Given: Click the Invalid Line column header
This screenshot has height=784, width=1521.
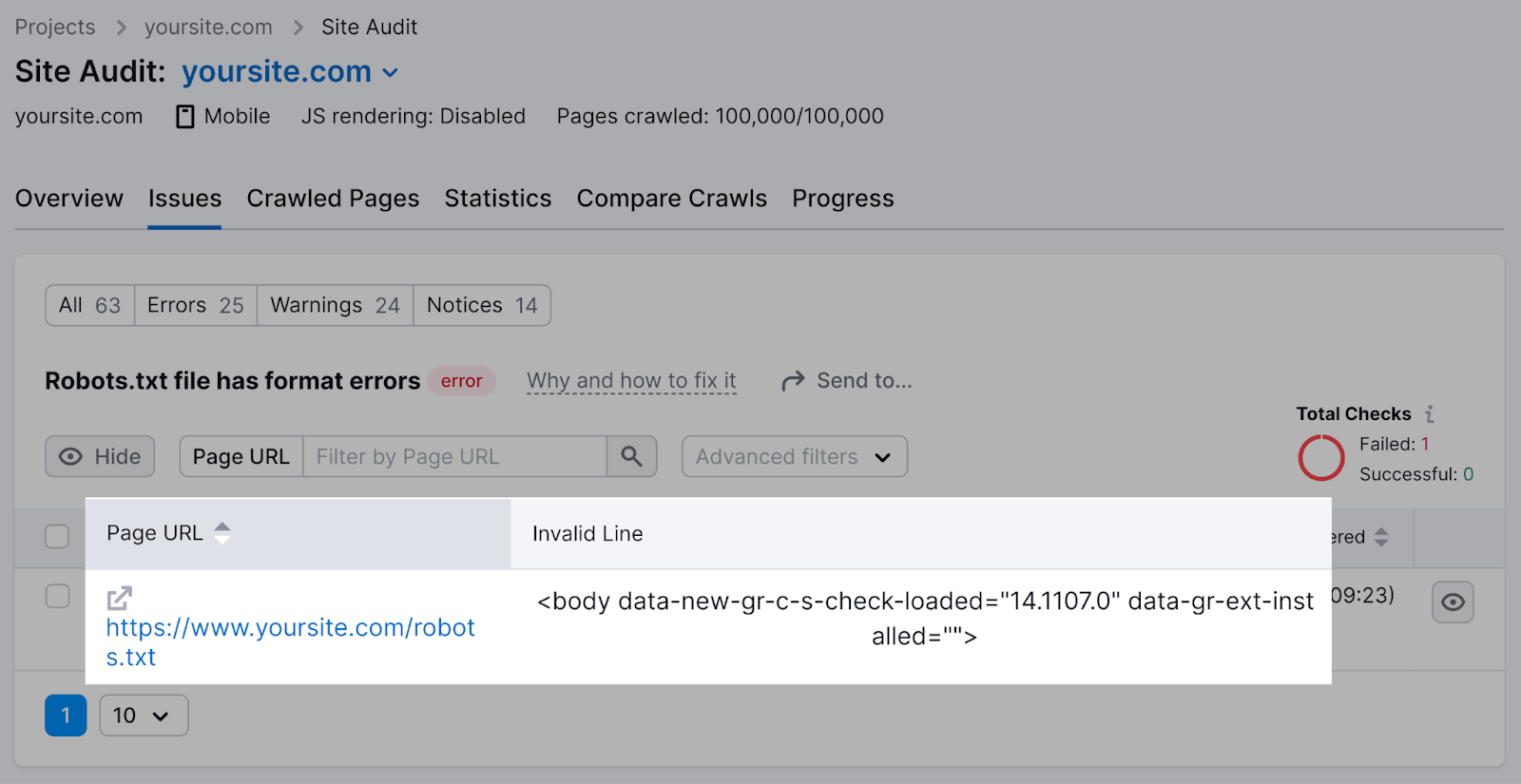Looking at the screenshot, I should point(587,534).
